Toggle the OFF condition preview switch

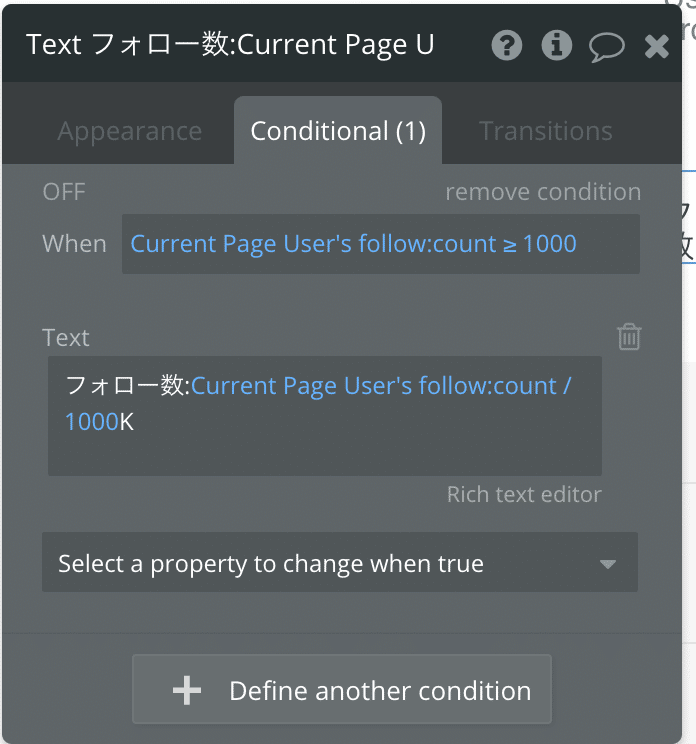[64, 192]
